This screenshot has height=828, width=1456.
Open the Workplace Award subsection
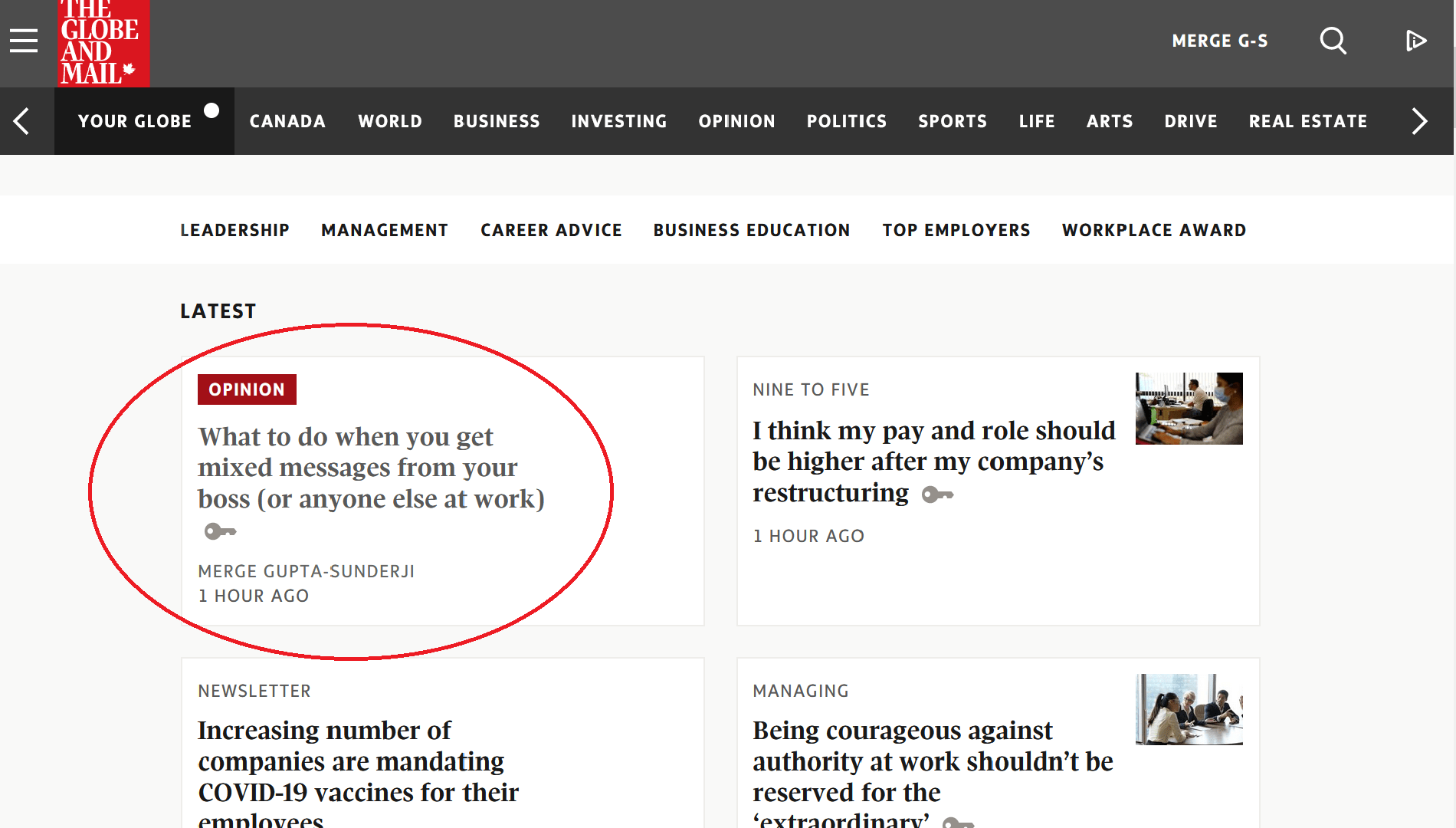click(x=1154, y=230)
